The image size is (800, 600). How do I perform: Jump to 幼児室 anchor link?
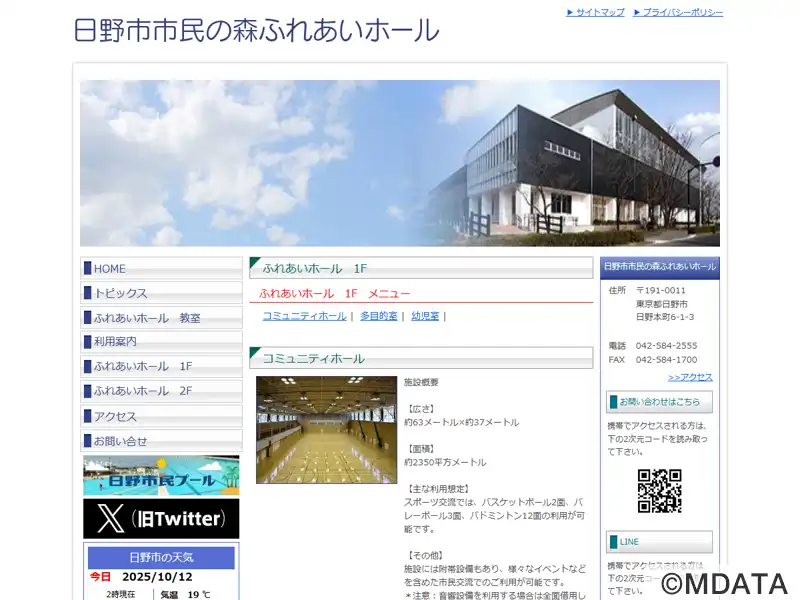[425, 316]
